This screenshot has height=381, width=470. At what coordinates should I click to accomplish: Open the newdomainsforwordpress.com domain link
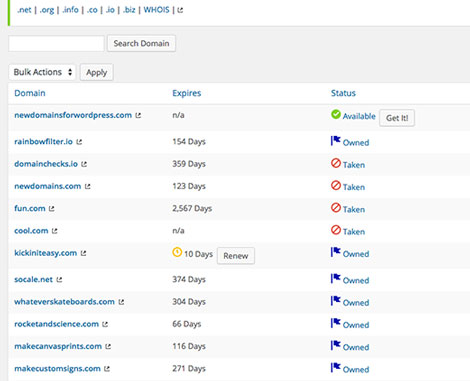click(73, 115)
